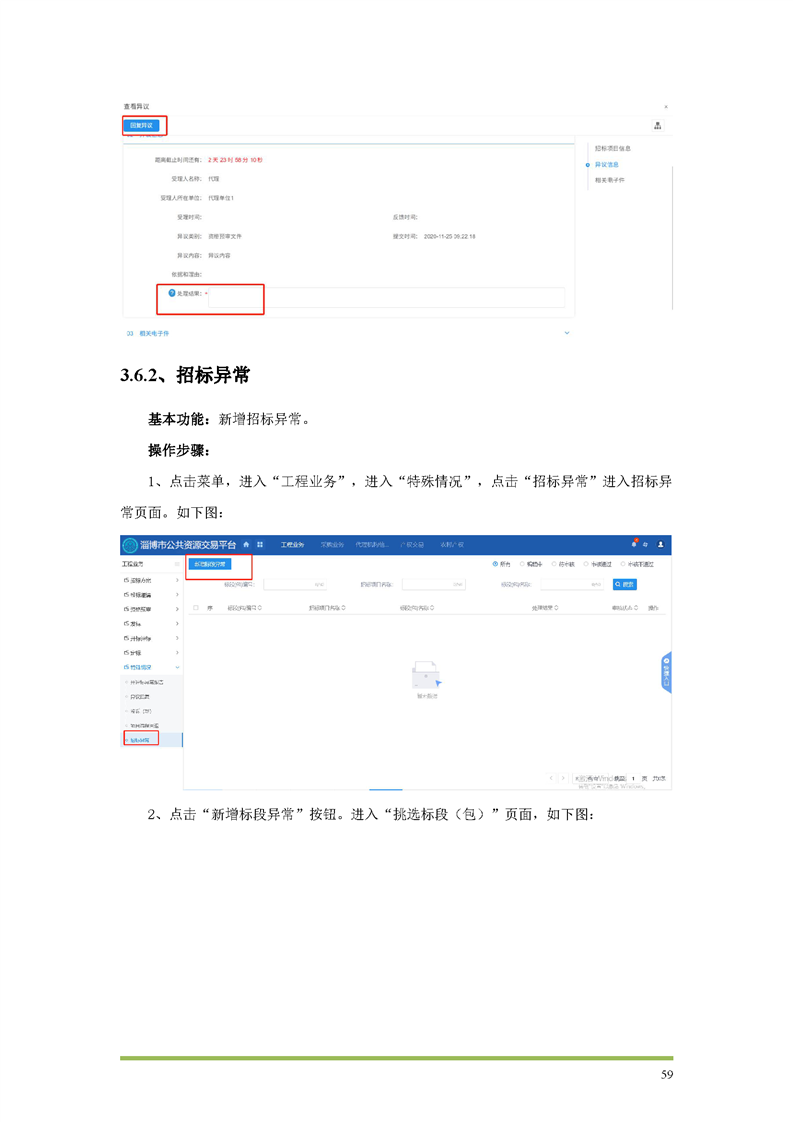Select the 所有 radio button filter
This screenshot has width=793, height=1122.
point(495,564)
